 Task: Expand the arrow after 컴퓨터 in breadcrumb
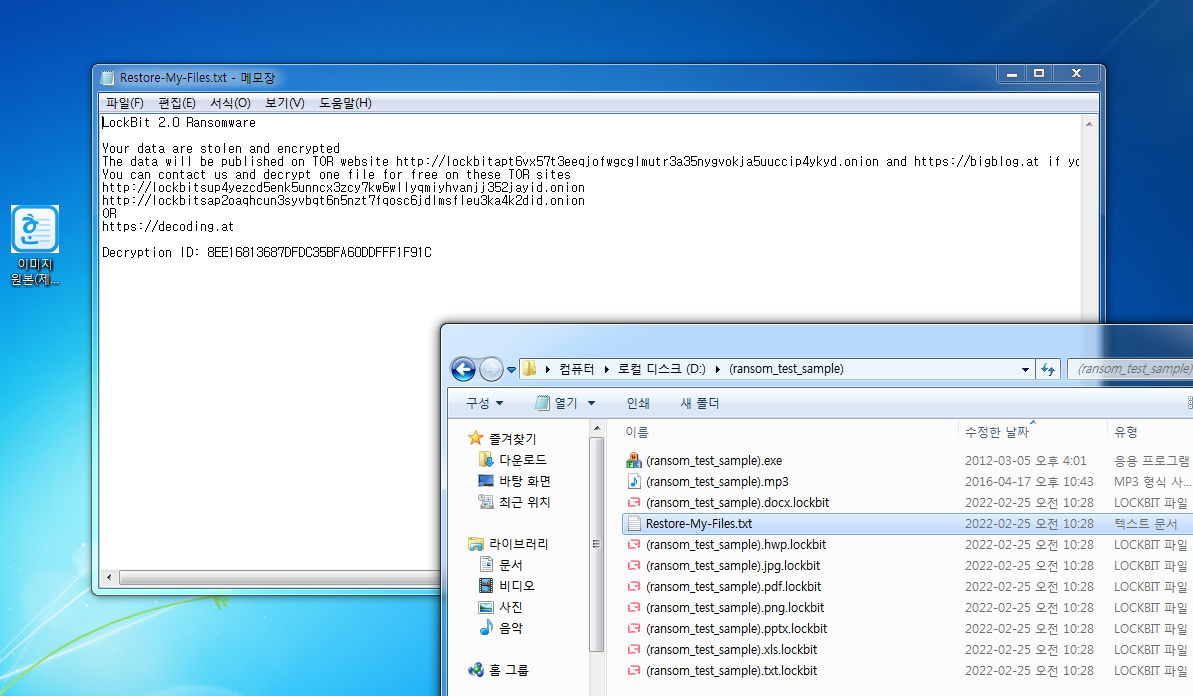[x=606, y=370]
